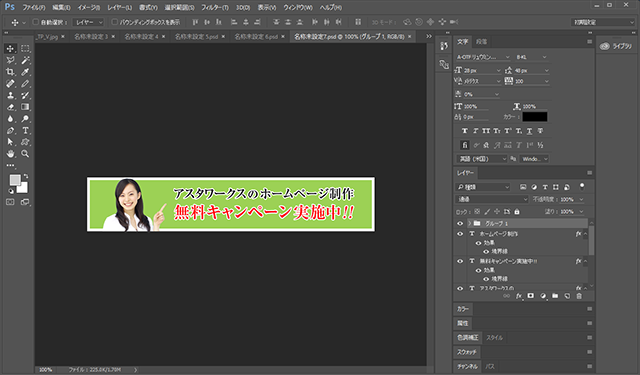The image size is (640, 375).
Task: Hide the グループ 1 layer group
Action: point(460,224)
